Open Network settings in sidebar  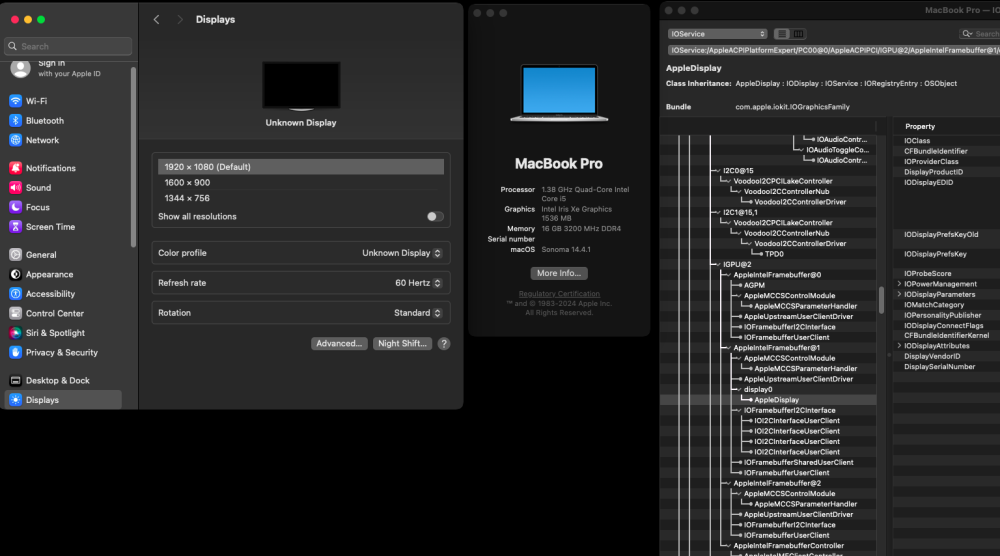[42, 140]
